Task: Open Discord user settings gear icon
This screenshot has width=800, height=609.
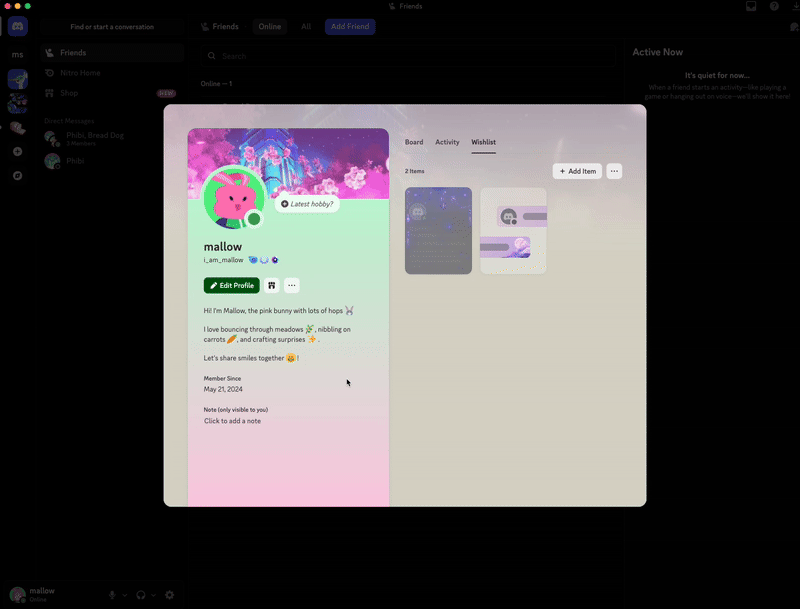Action: point(169,594)
